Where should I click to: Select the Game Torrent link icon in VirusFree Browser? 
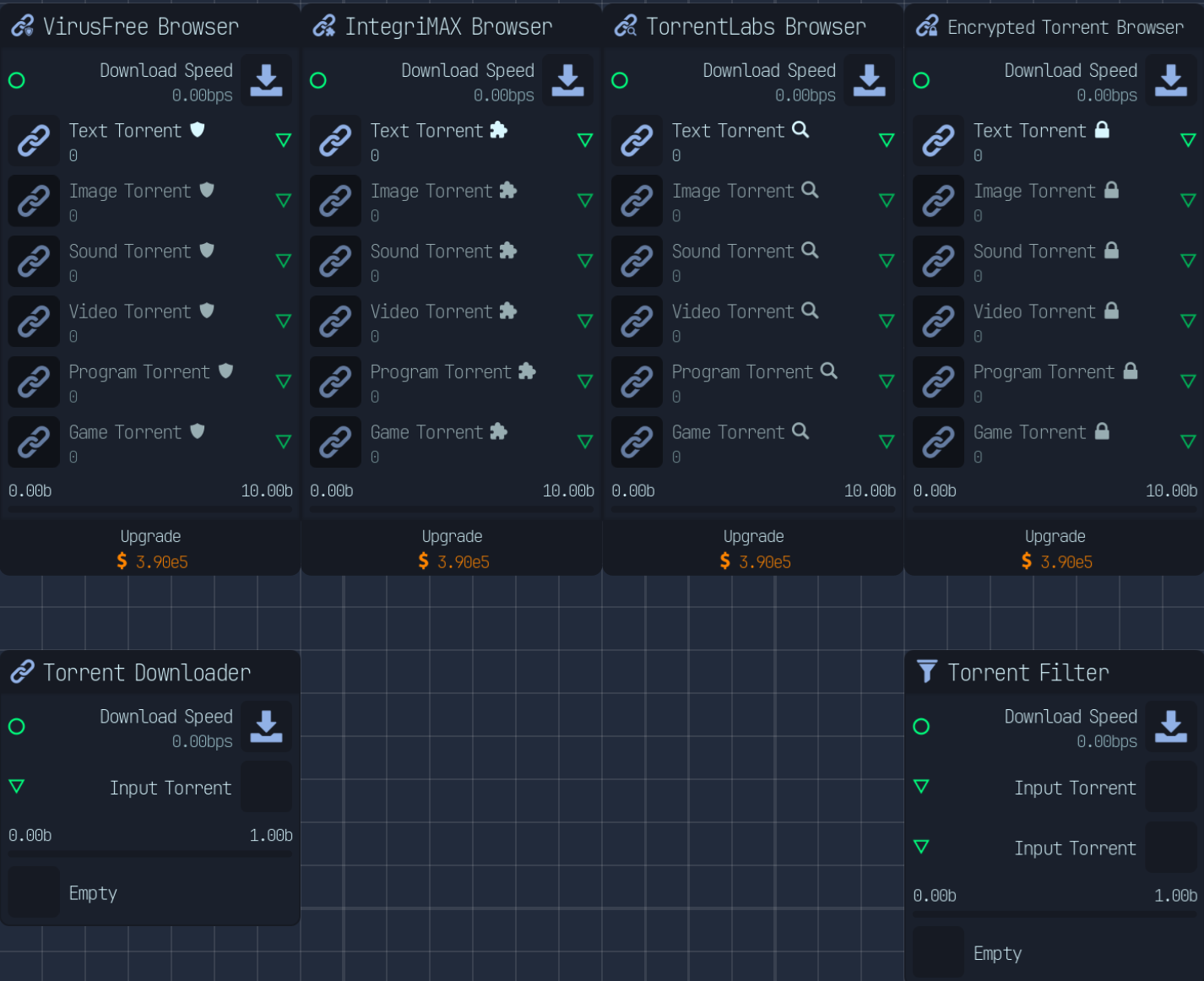[34, 442]
